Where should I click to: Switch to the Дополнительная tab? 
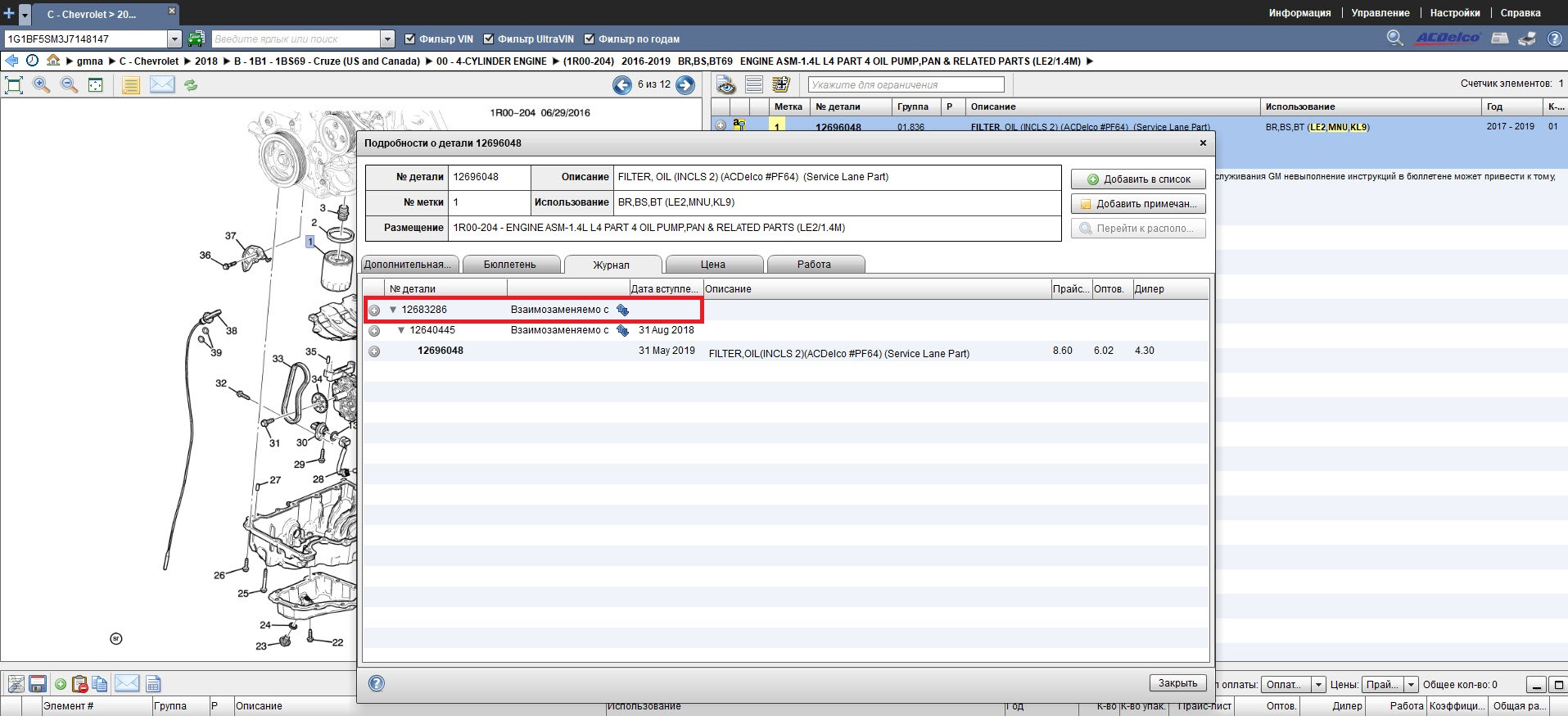[x=409, y=265]
